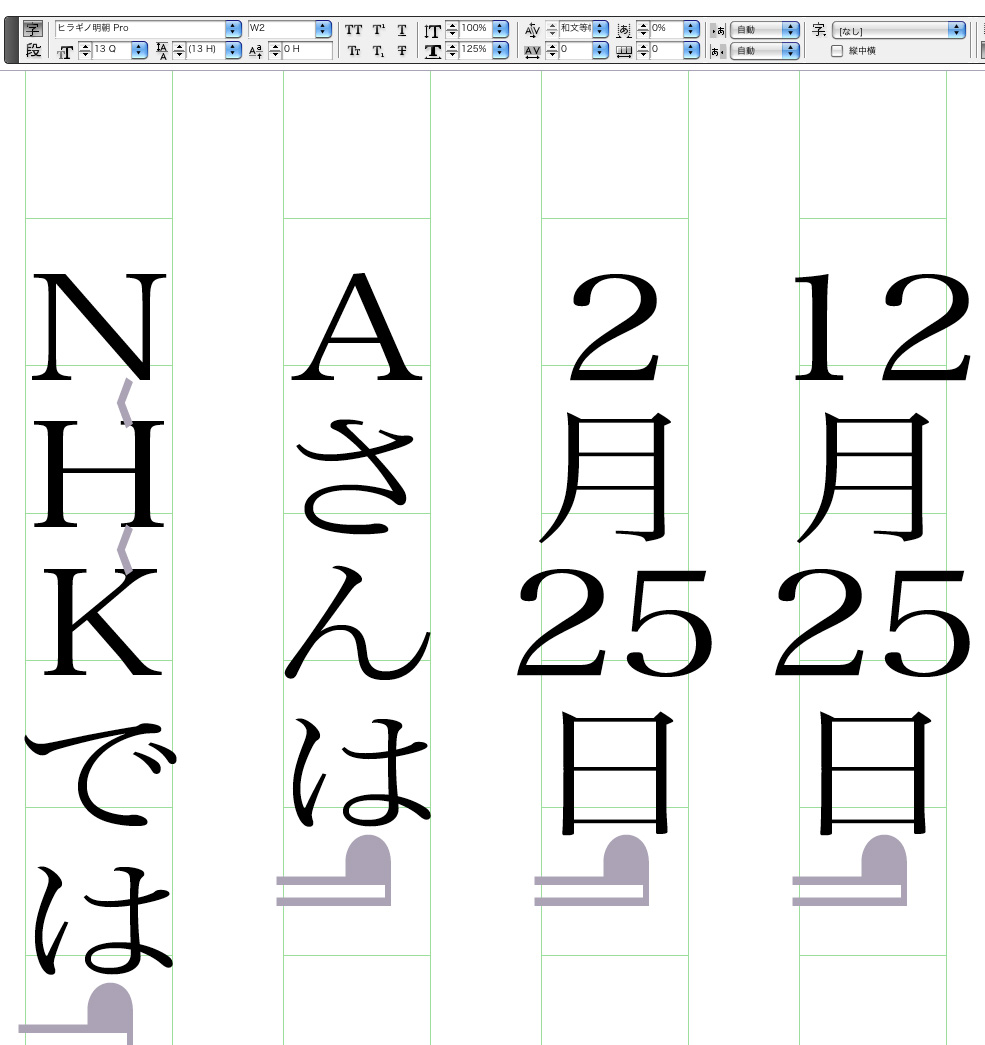Click the leading icon
This screenshot has width=985, height=1045.
162,51
